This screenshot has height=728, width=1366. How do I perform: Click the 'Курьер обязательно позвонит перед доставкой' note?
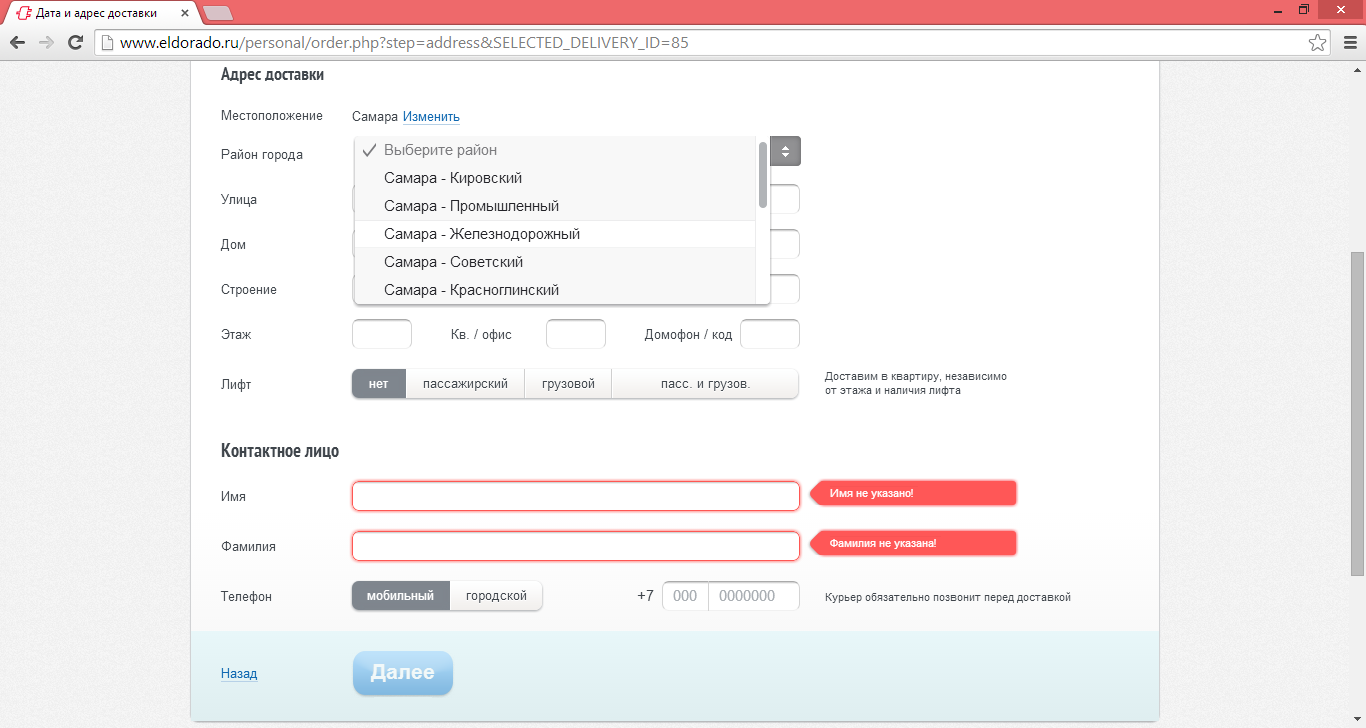pos(948,597)
